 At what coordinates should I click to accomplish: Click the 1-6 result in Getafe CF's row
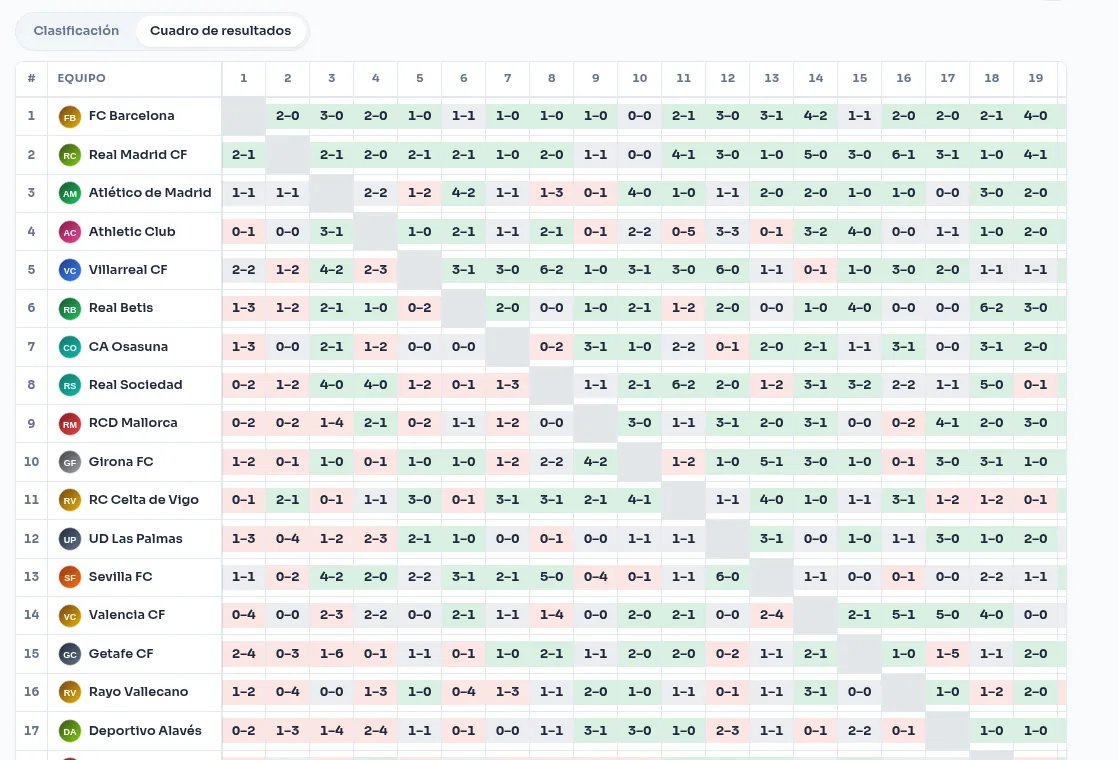click(332, 653)
